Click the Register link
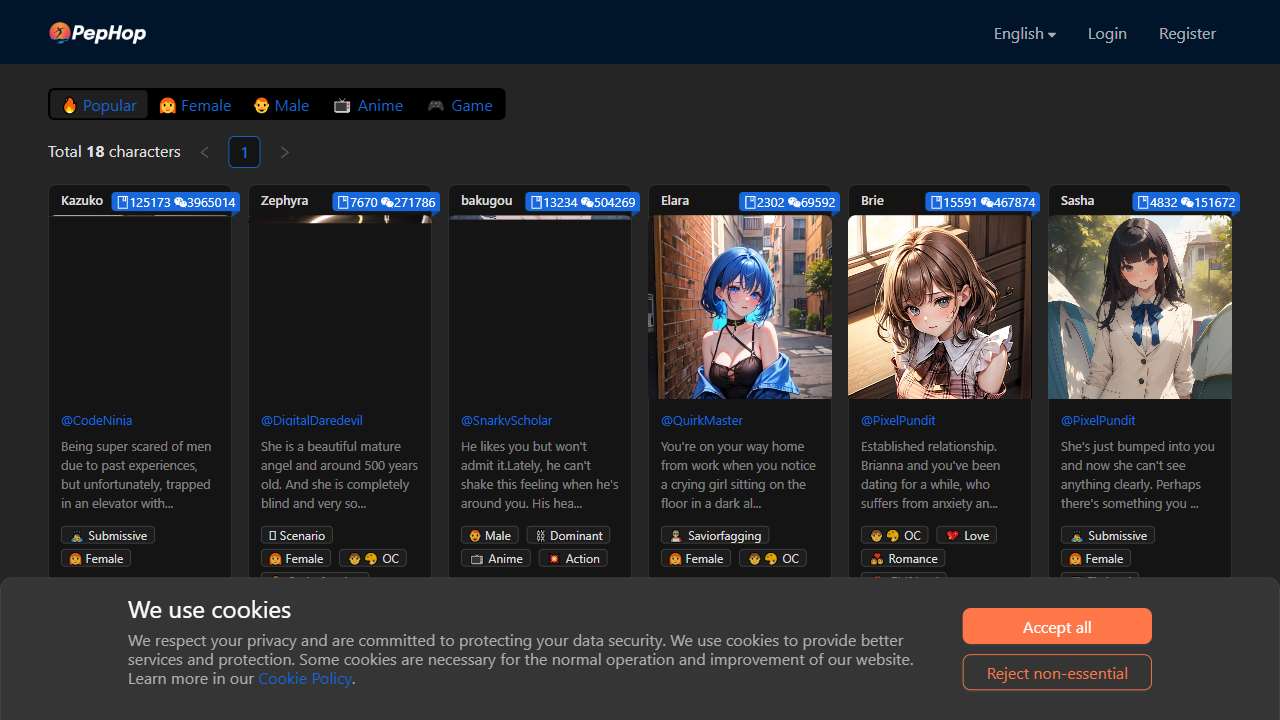Viewport: 1280px width, 720px height. [x=1187, y=33]
